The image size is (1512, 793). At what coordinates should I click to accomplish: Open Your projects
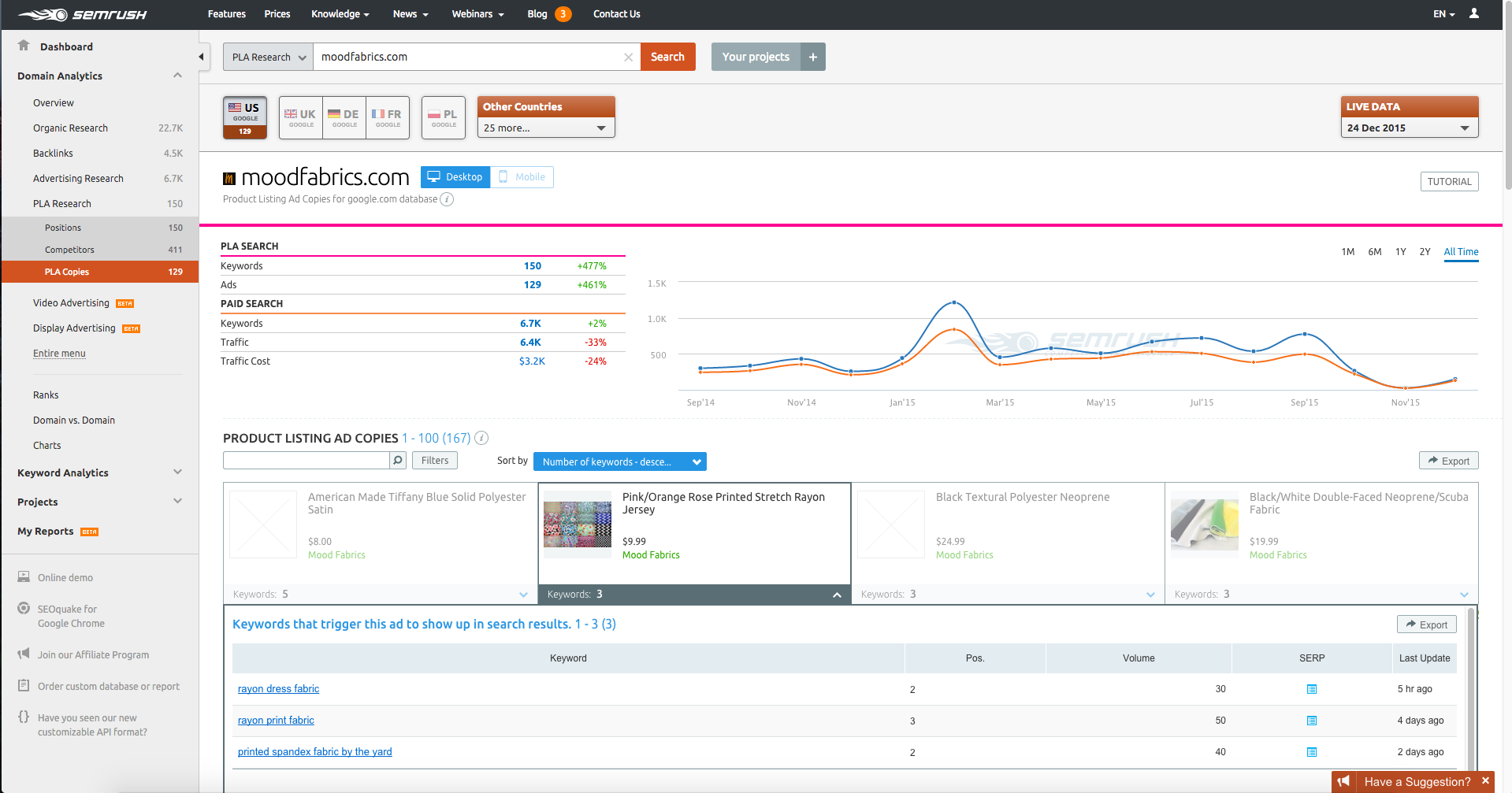[x=756, y=57]
